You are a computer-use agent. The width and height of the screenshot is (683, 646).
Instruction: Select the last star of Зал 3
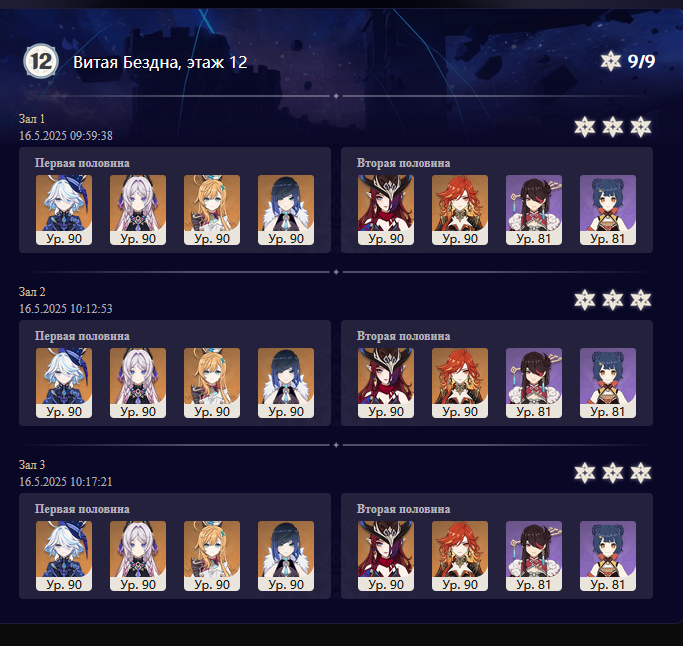coord(641,473)
